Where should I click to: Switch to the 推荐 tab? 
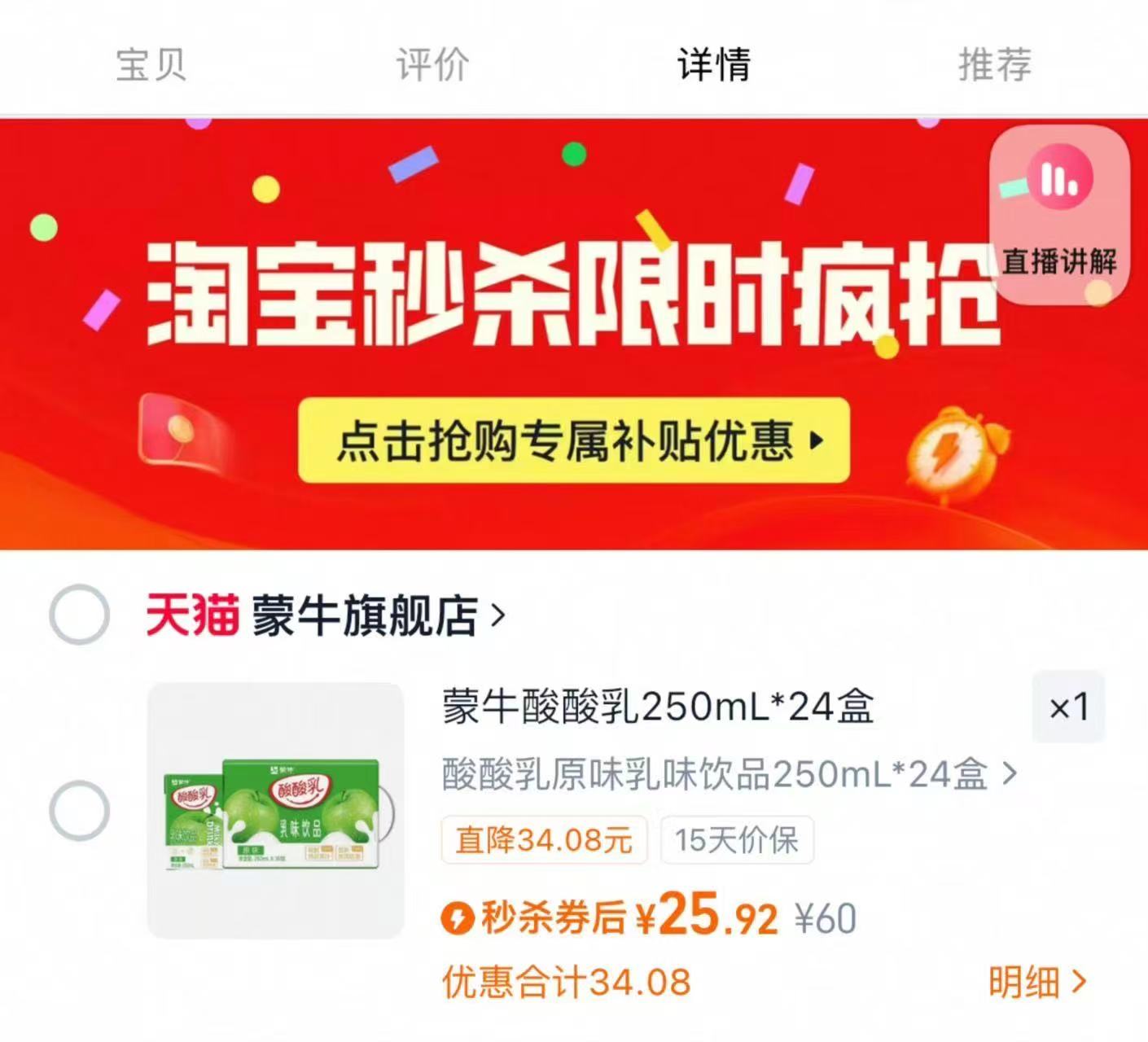995,64
